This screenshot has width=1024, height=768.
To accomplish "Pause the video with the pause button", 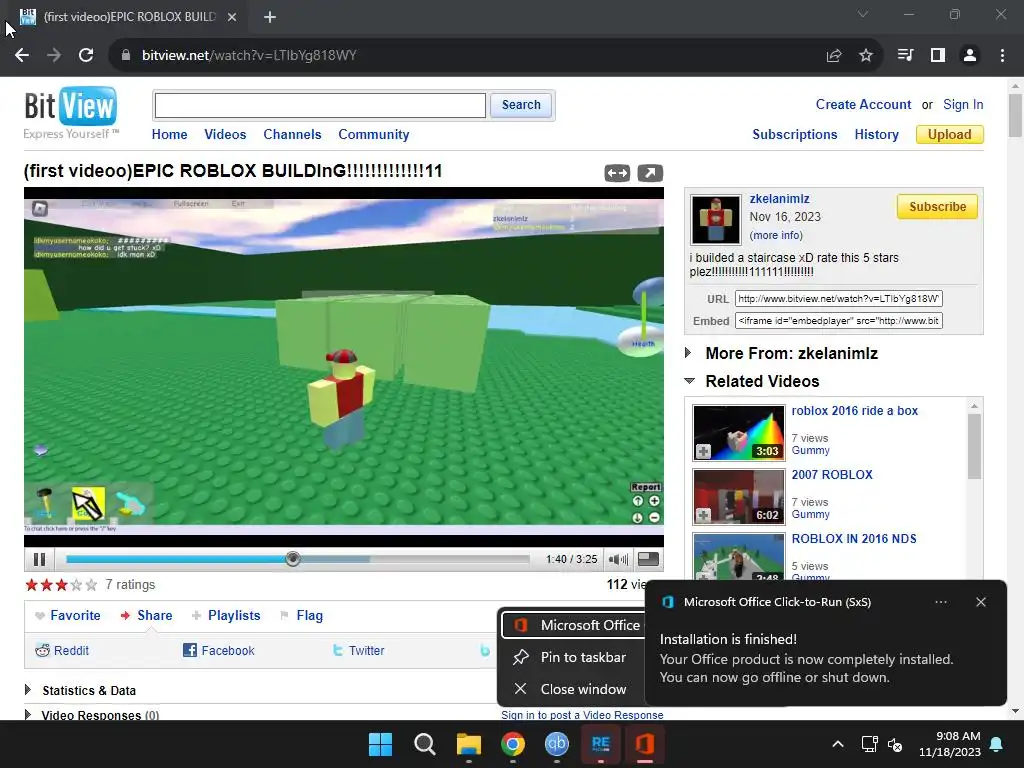I will tap(39, 559).
